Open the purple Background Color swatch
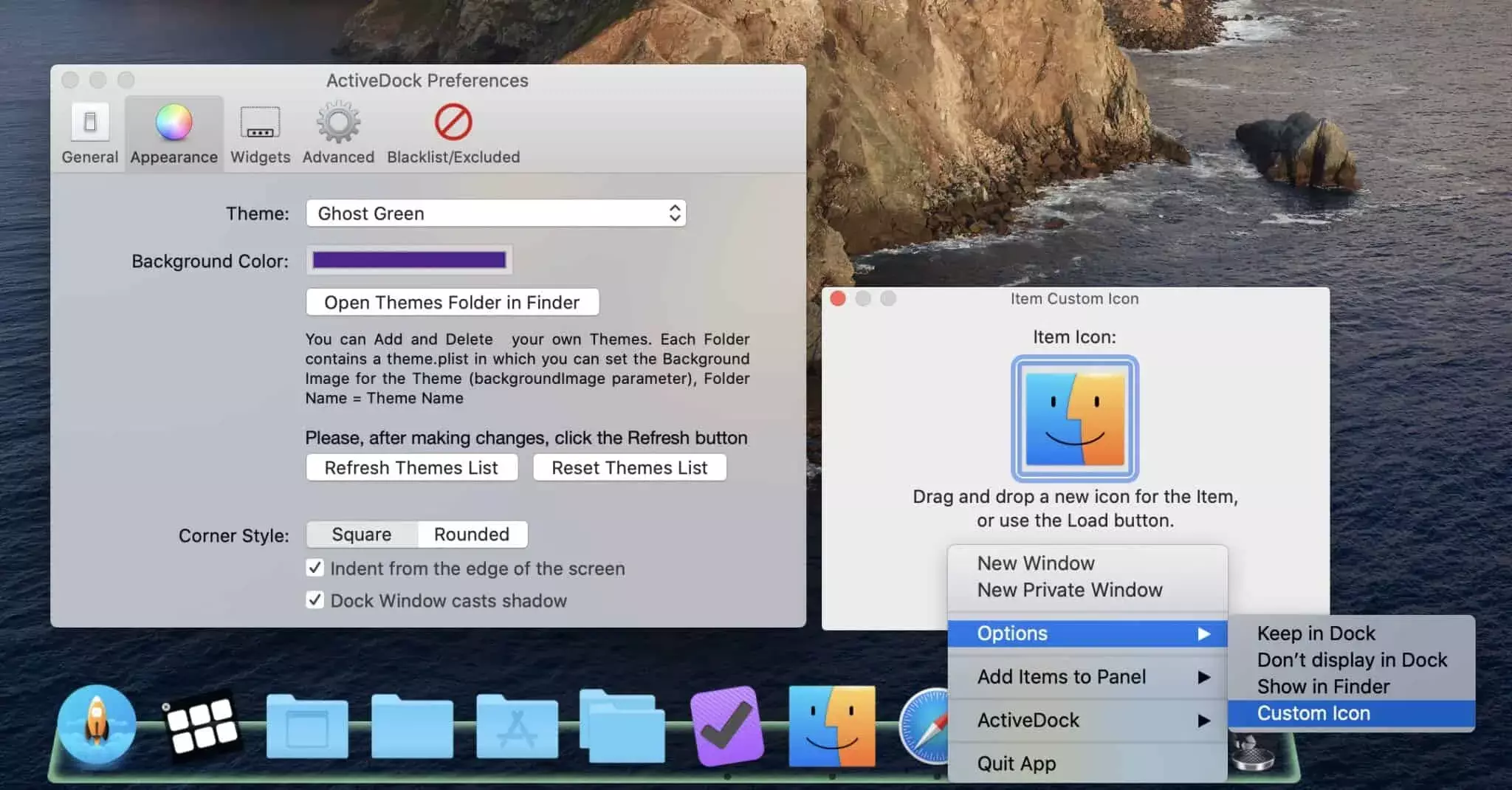Image resolution: width=1512 pixels, height=790 pixels. coord(409,260)
